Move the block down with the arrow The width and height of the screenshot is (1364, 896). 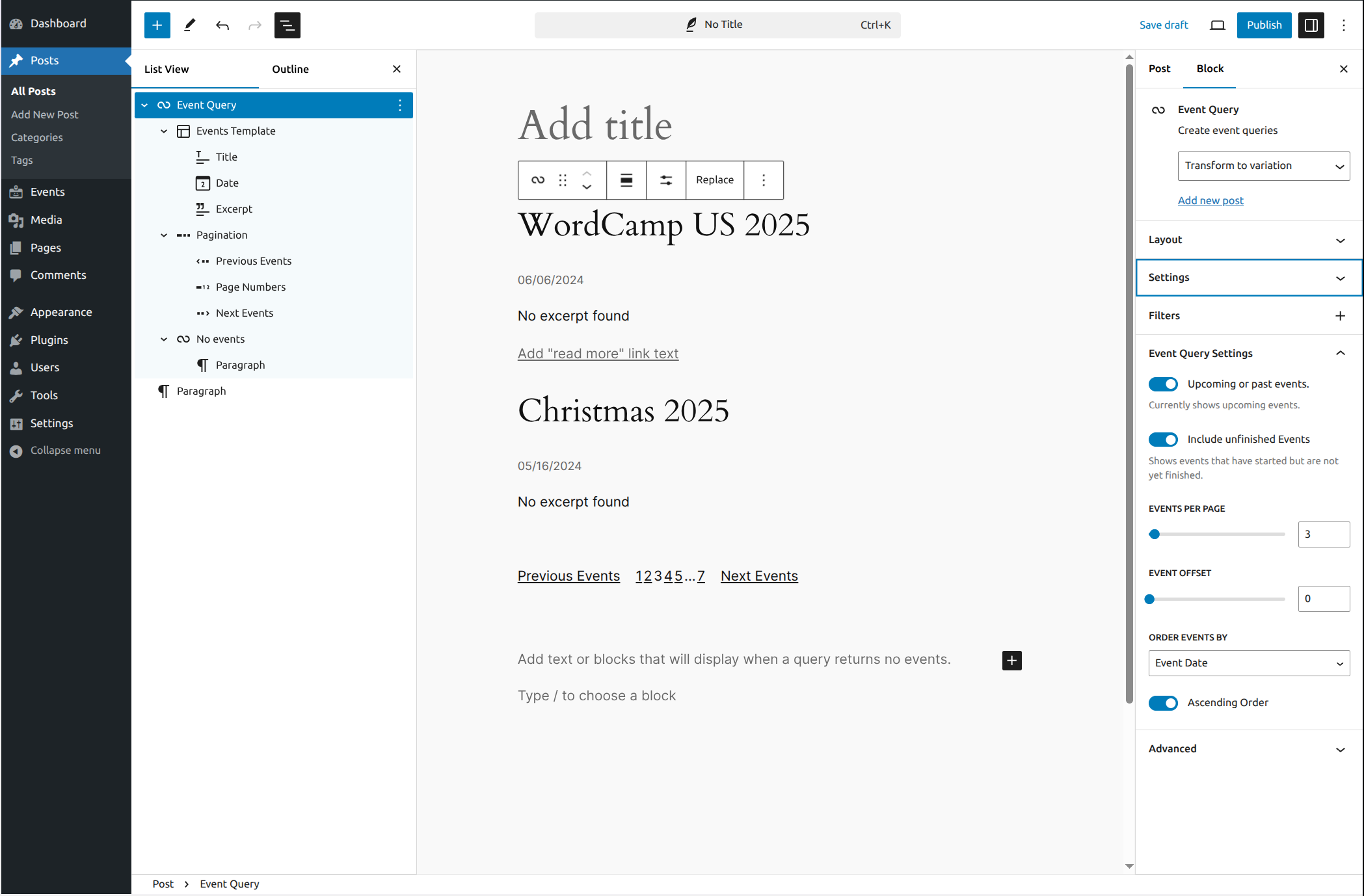tap(587, 187)
